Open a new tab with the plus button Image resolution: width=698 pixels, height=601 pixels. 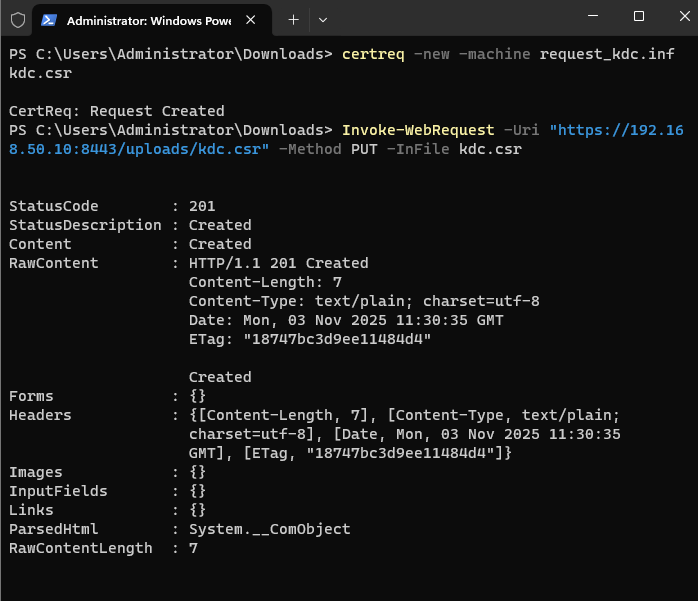pos(293,19)
